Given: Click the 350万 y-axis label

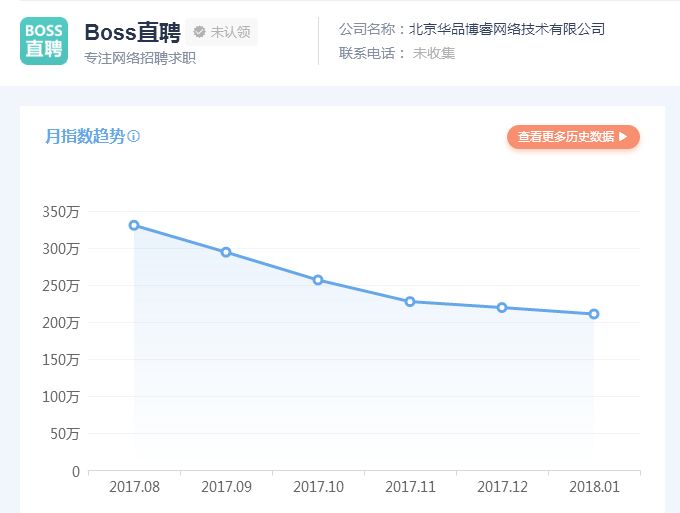Looking at the screenshot, I should pos(61,212).
